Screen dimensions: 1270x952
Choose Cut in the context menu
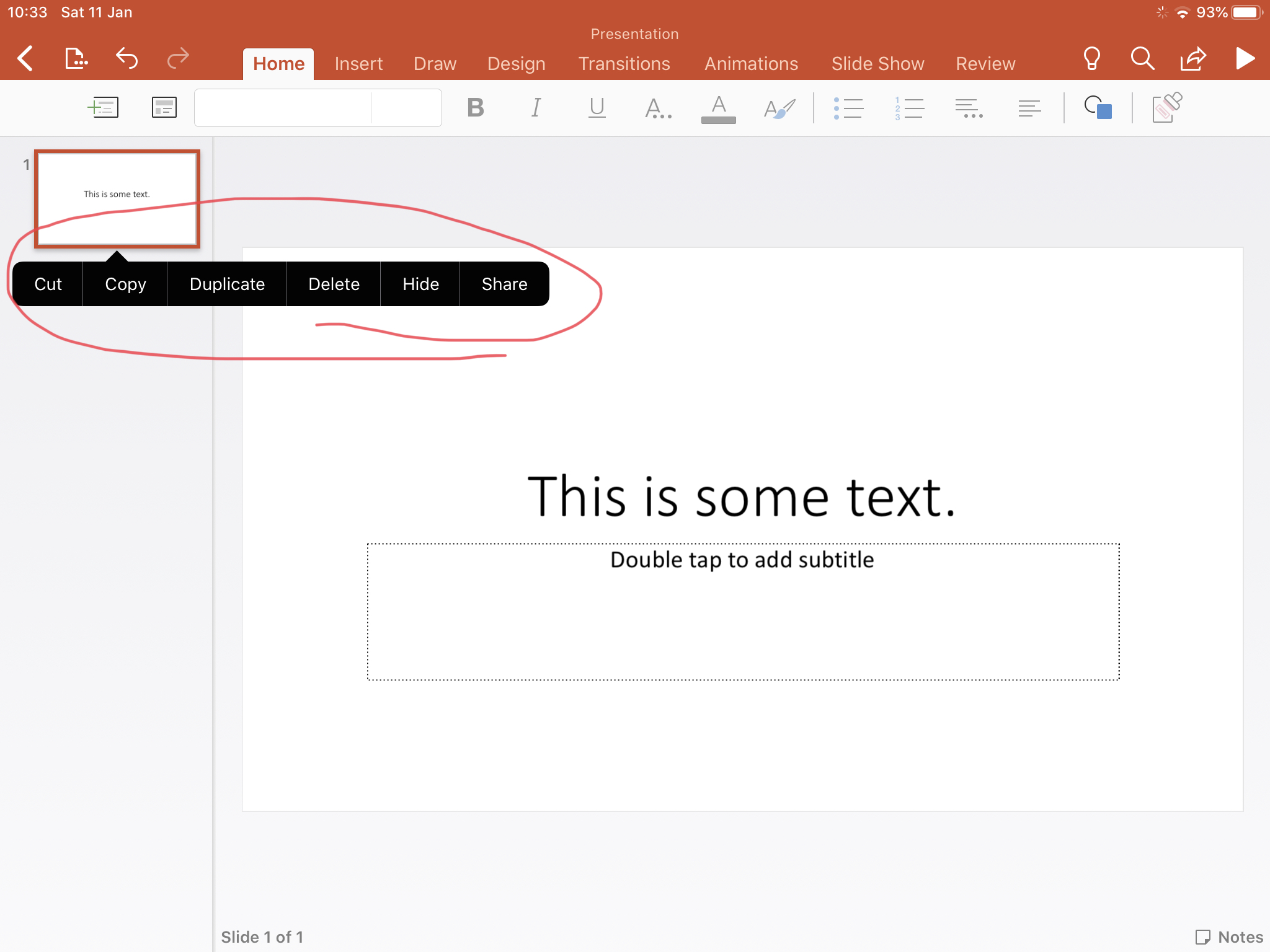48,284
